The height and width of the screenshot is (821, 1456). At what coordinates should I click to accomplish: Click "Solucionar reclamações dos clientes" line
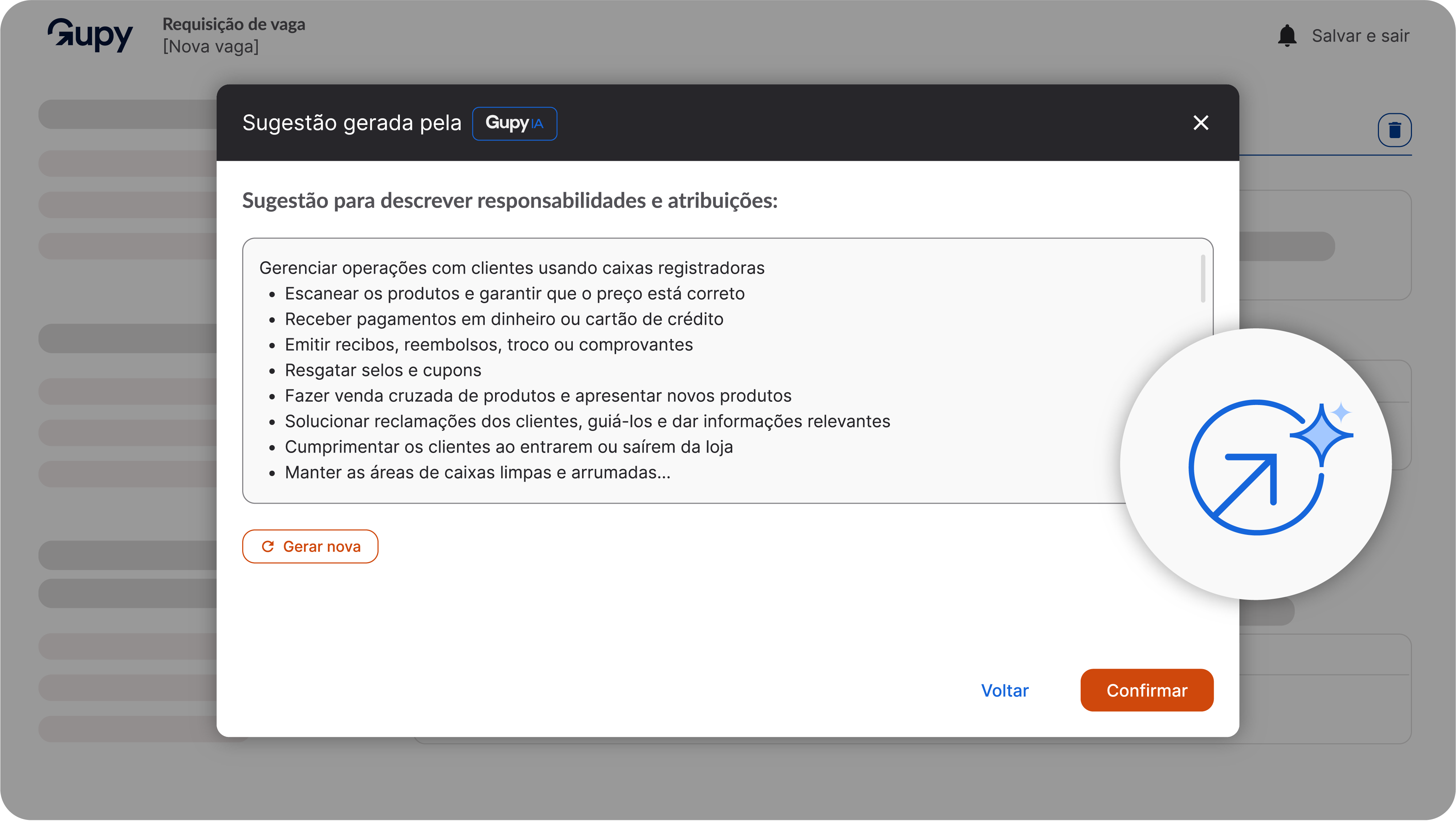point(587,422)
